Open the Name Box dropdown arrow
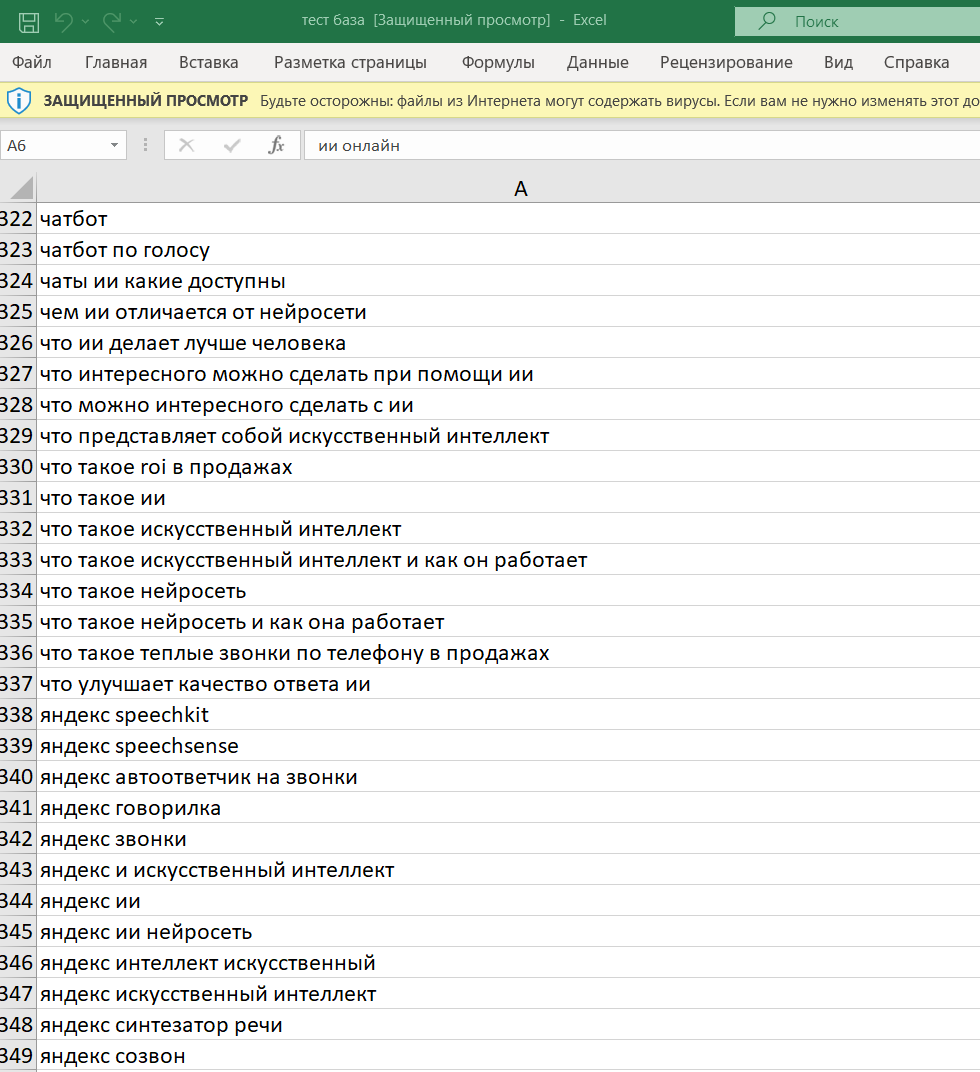This screenshot has height=1072, width=980. point(114,145)
